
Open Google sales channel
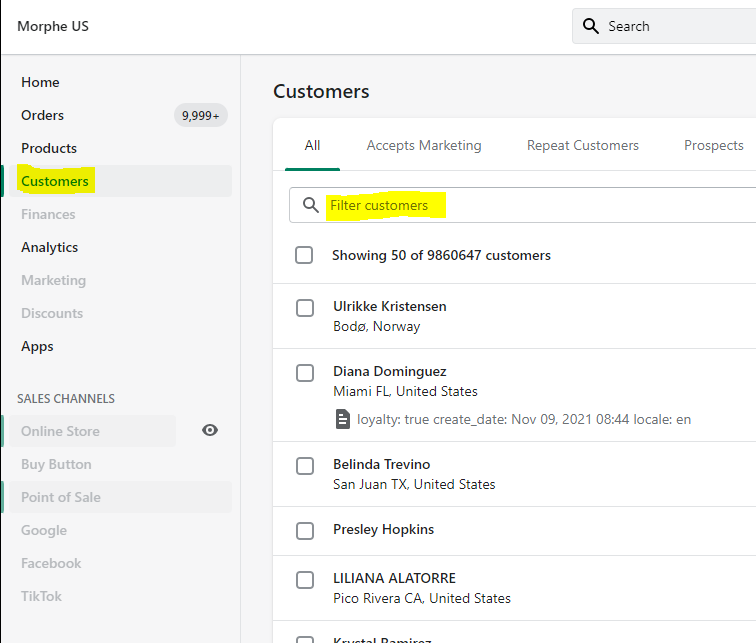tap(44, 530)
